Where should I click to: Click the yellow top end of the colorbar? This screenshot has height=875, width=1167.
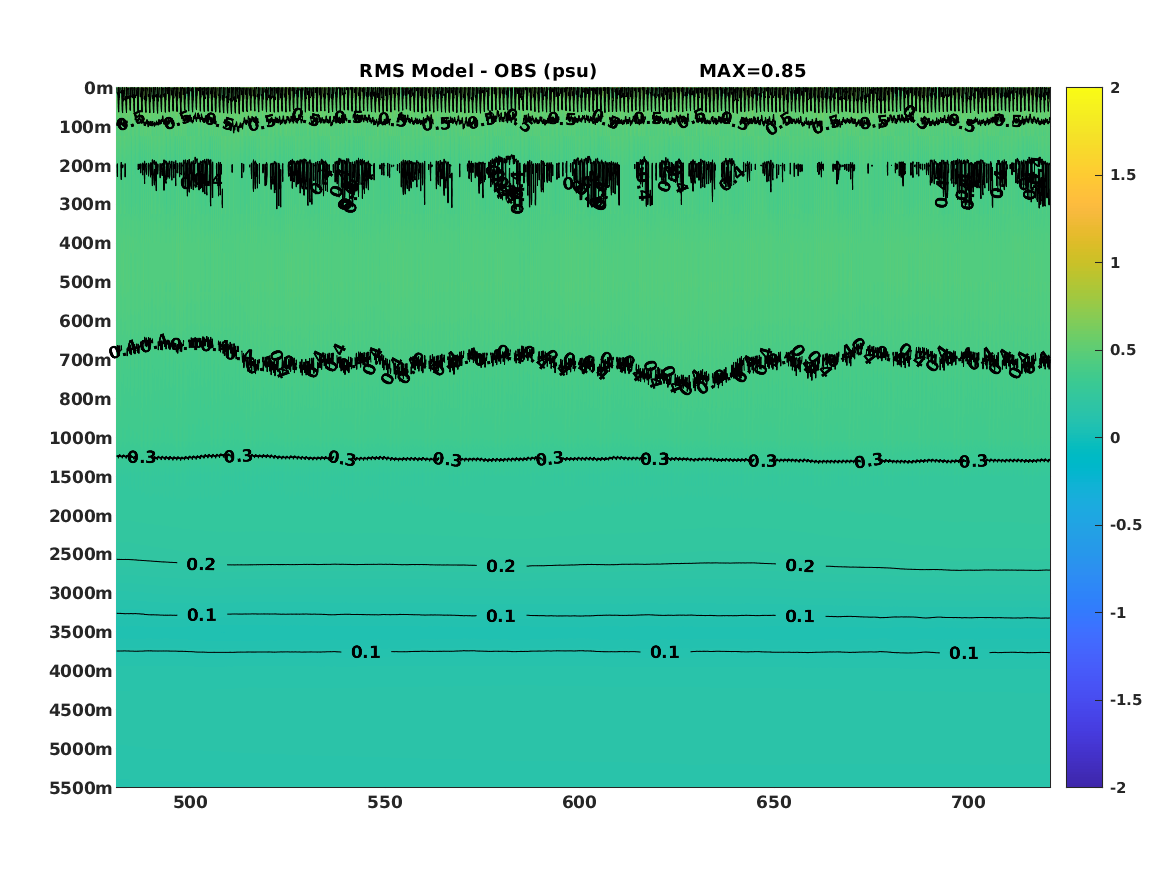(x=1084, y=94)
